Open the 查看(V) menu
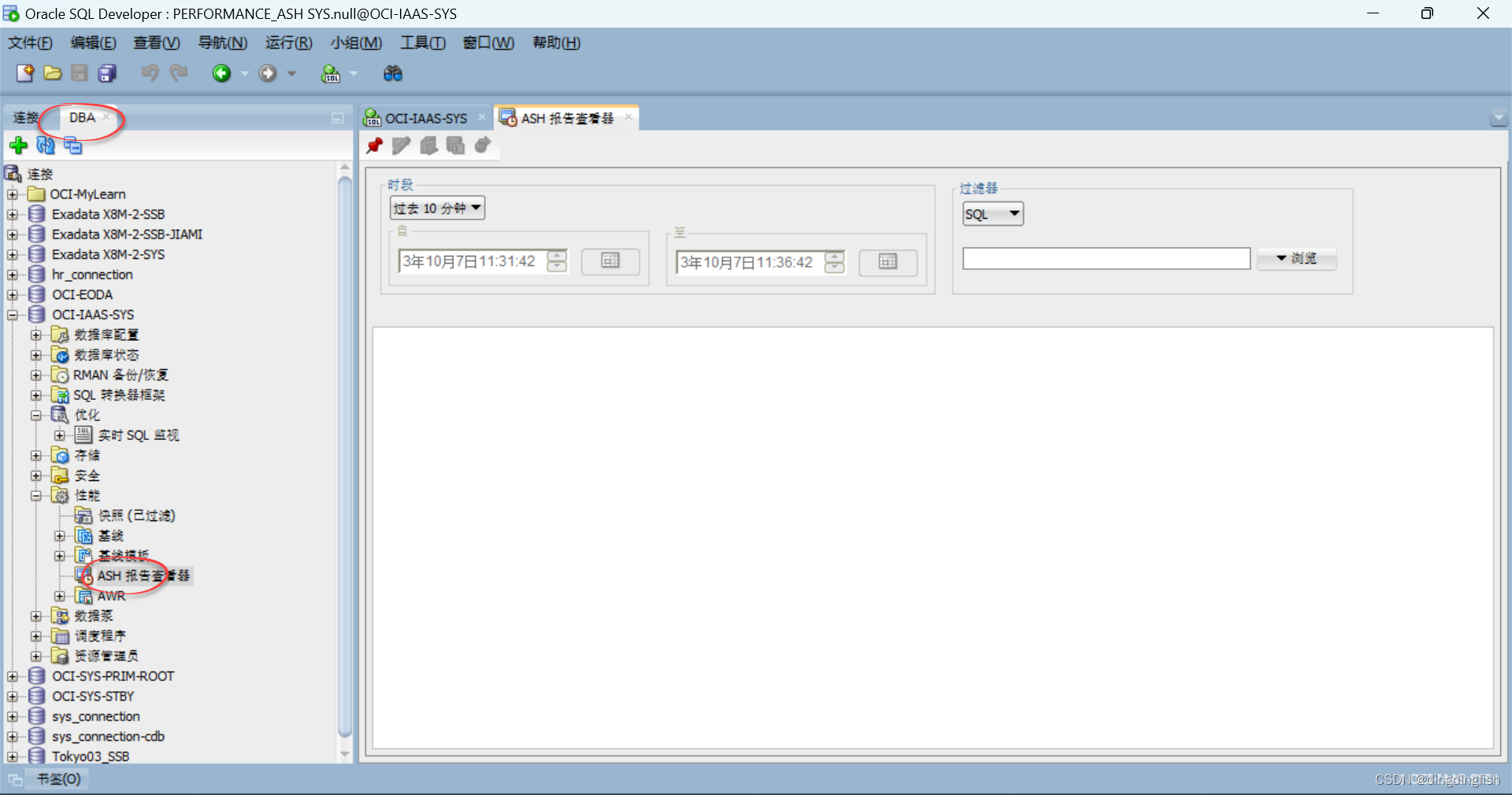This screenshot has width=1512, height=795. click(157, 43)
